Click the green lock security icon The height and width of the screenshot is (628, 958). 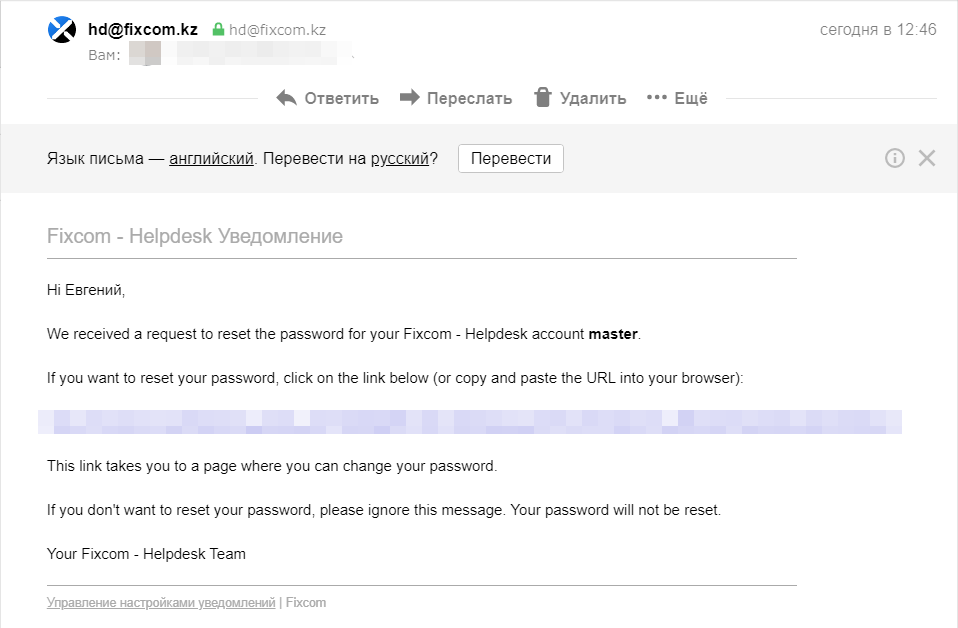[x=218, y=29]
